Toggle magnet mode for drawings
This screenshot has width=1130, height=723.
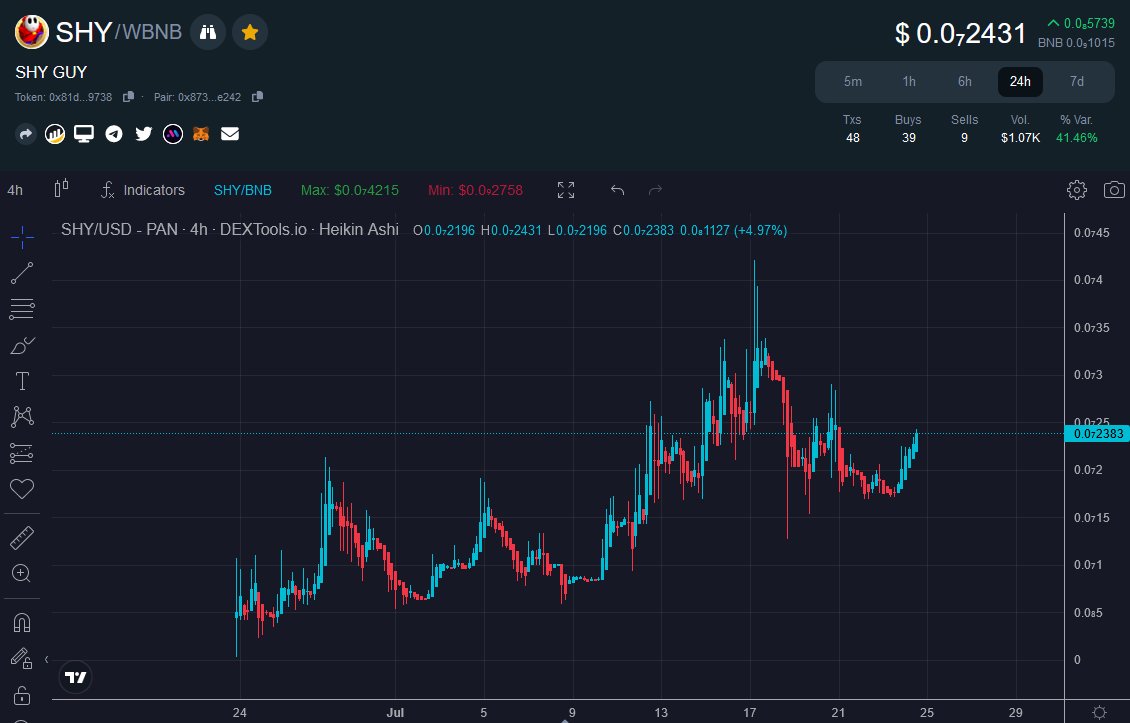pos(22,623)
